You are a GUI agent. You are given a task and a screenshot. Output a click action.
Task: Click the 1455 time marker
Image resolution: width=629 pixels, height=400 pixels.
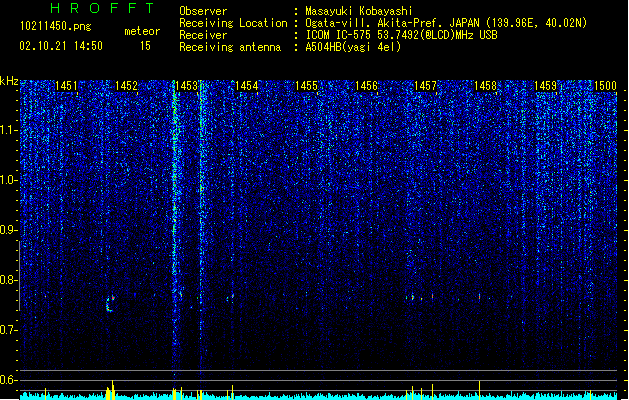tap(306, 86)
